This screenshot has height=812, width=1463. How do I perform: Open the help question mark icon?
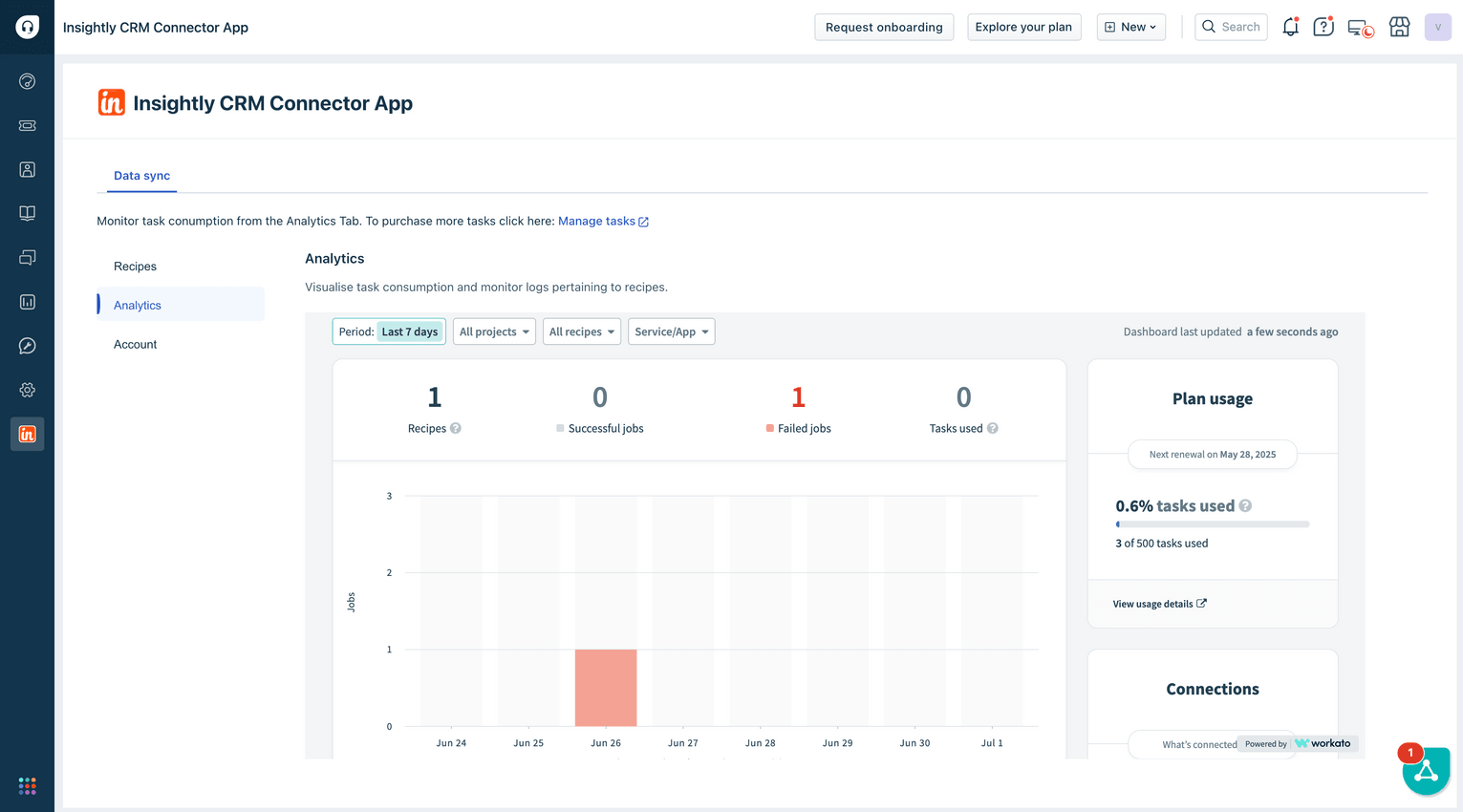[x=1323, y=27]
